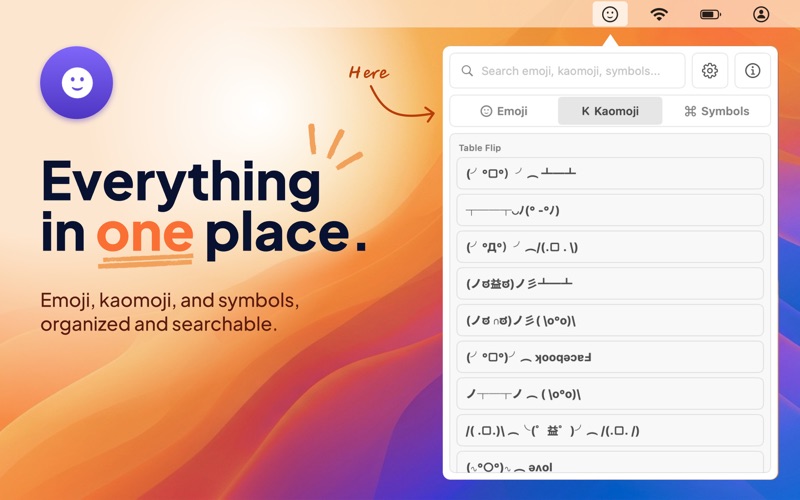Pick the flipped Facebook kaomoji

pos(610,357)
